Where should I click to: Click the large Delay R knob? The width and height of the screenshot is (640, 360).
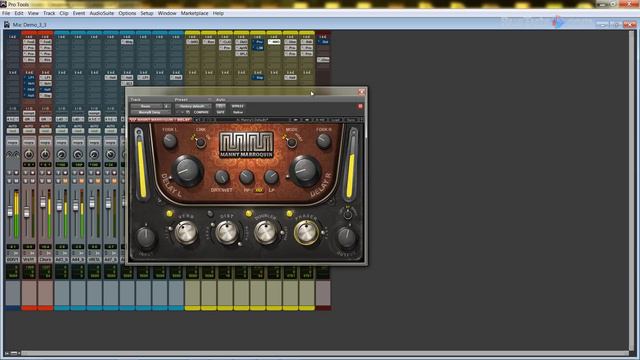[304, 171]
